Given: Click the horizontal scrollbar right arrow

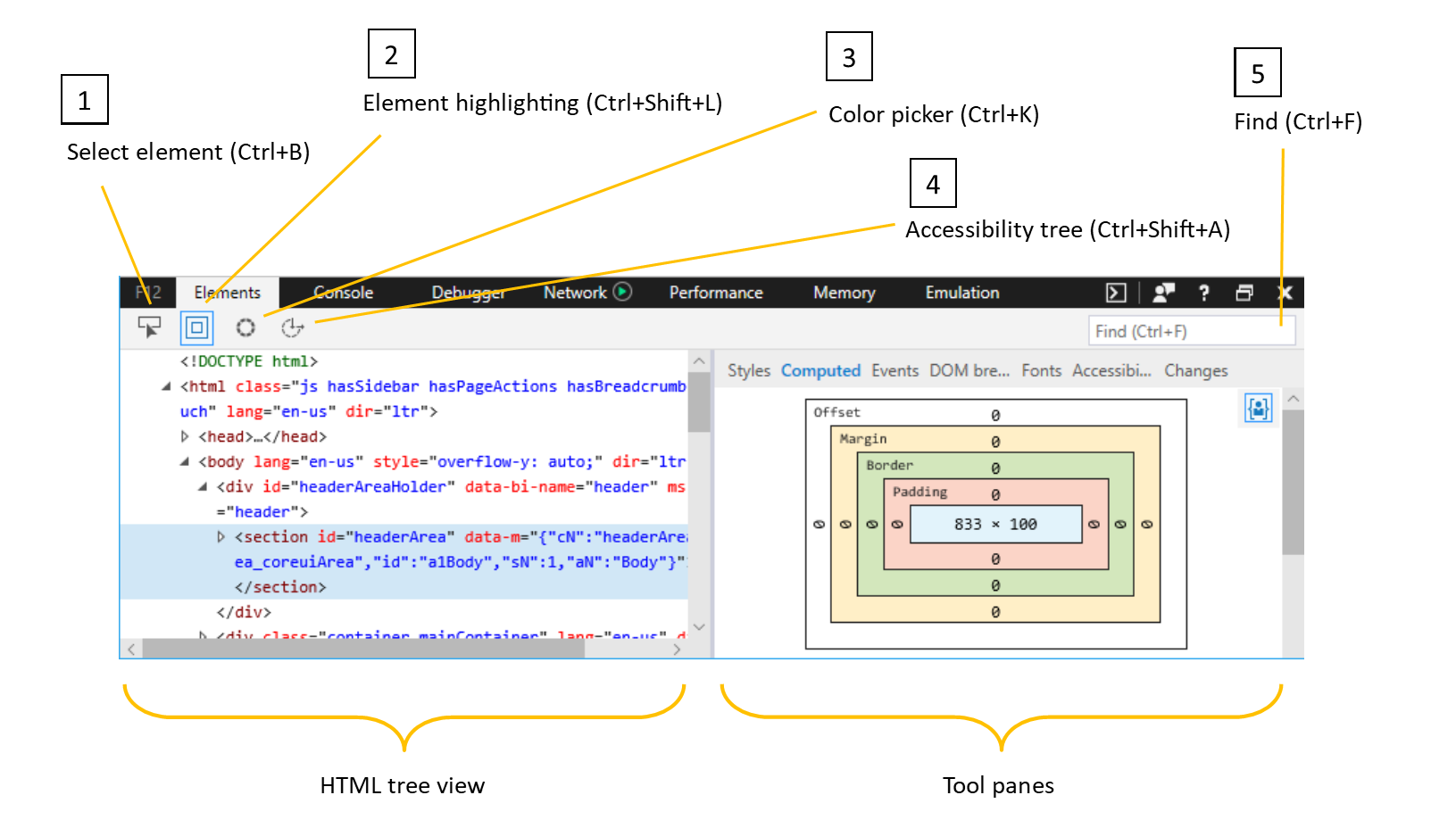Looking at the screenshot, I should click(x=677, y=650).
